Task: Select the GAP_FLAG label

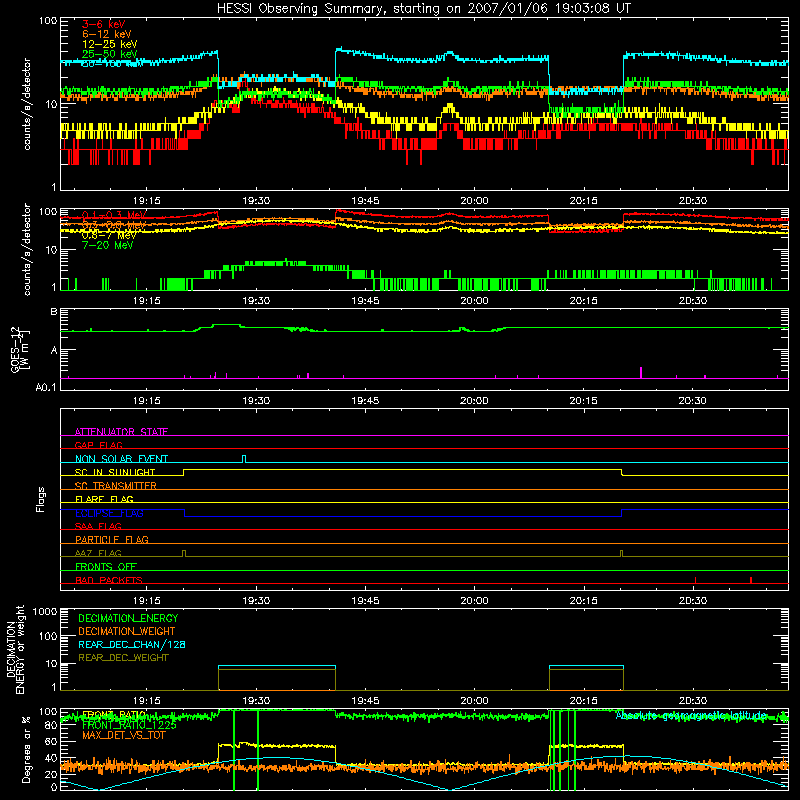Action: (98, 445)
